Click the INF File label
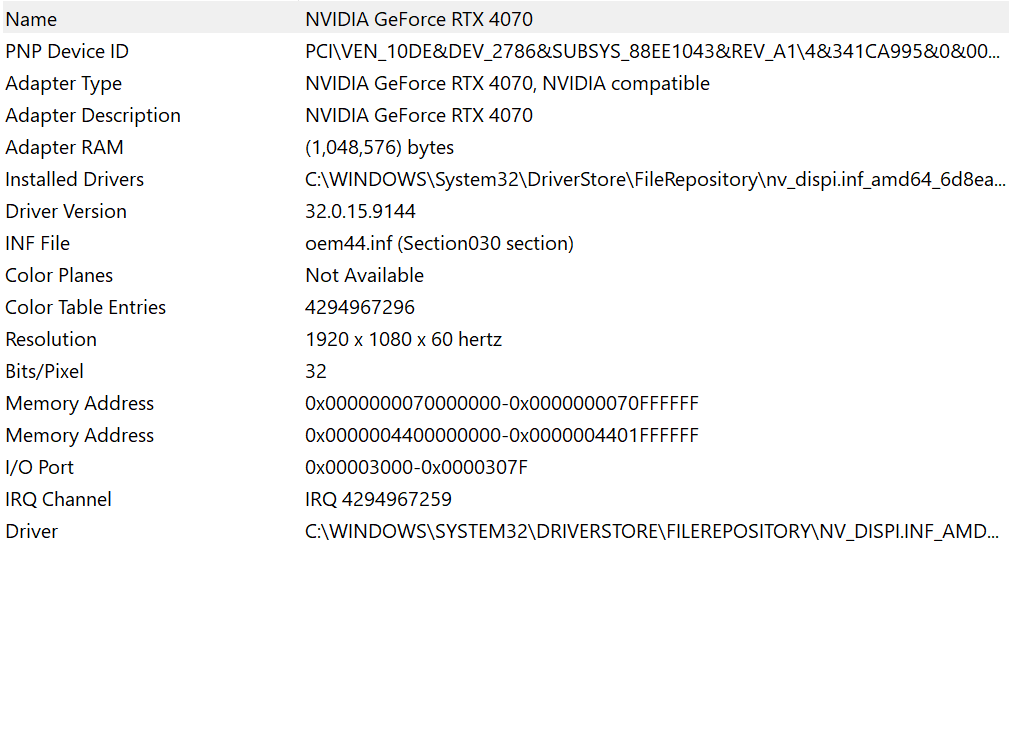The image size is (1009, 748). pos(37,243)
